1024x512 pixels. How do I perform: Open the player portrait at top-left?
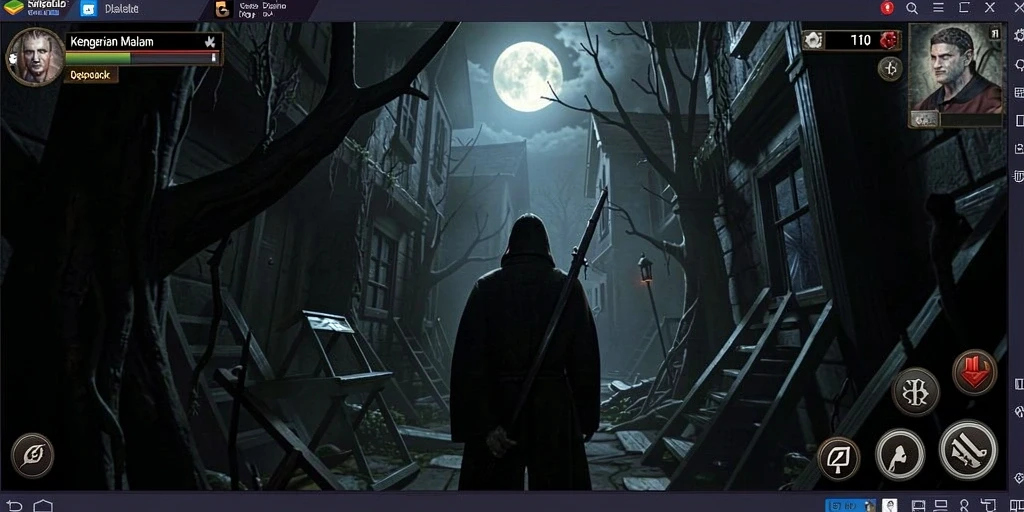35,56
